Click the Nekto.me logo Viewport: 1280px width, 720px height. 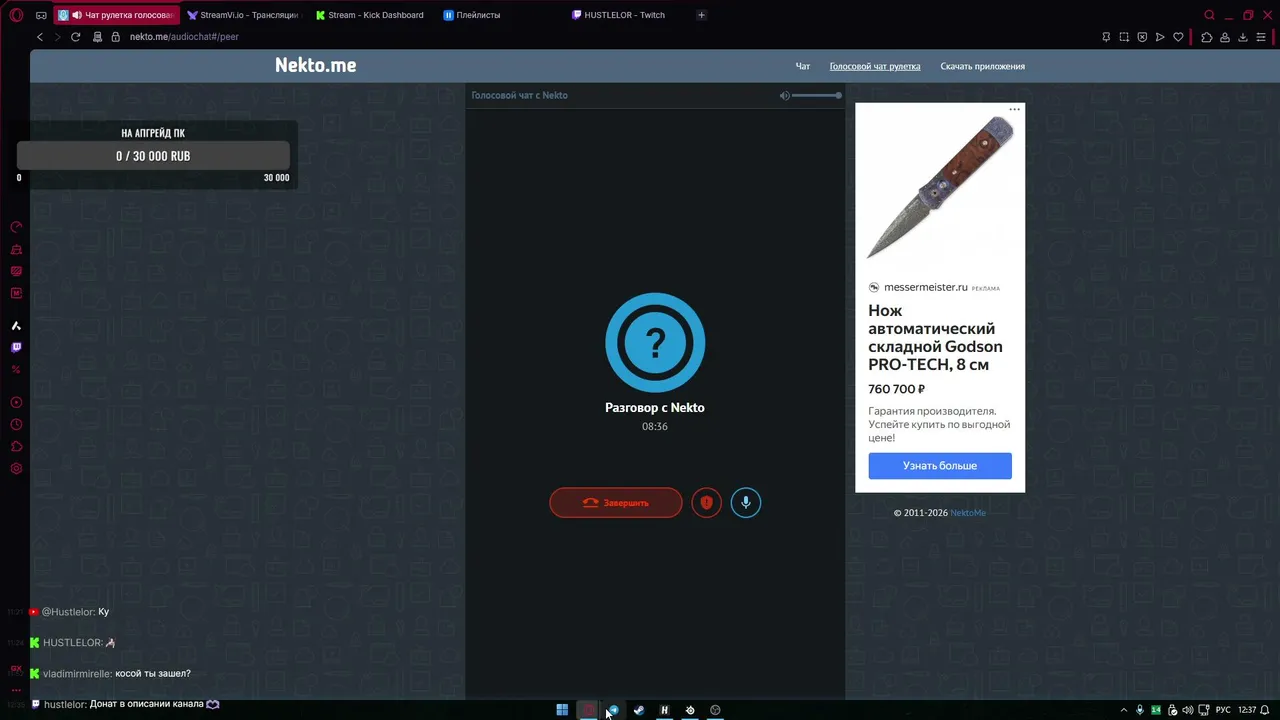(x=316, y=65)
